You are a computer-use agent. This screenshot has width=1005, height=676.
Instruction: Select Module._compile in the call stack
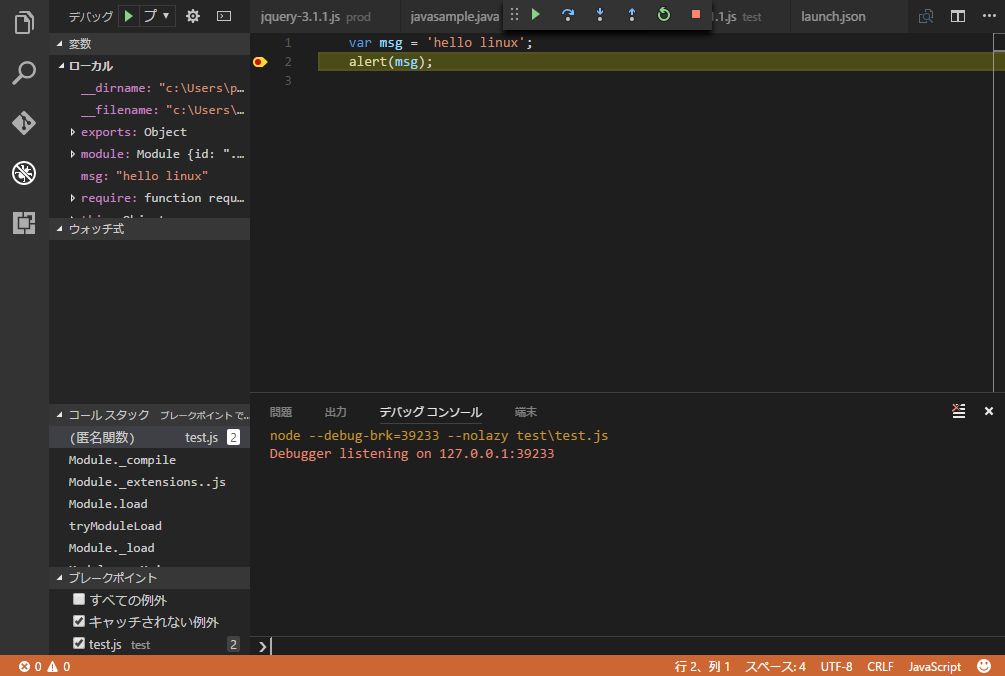[122, 460]
